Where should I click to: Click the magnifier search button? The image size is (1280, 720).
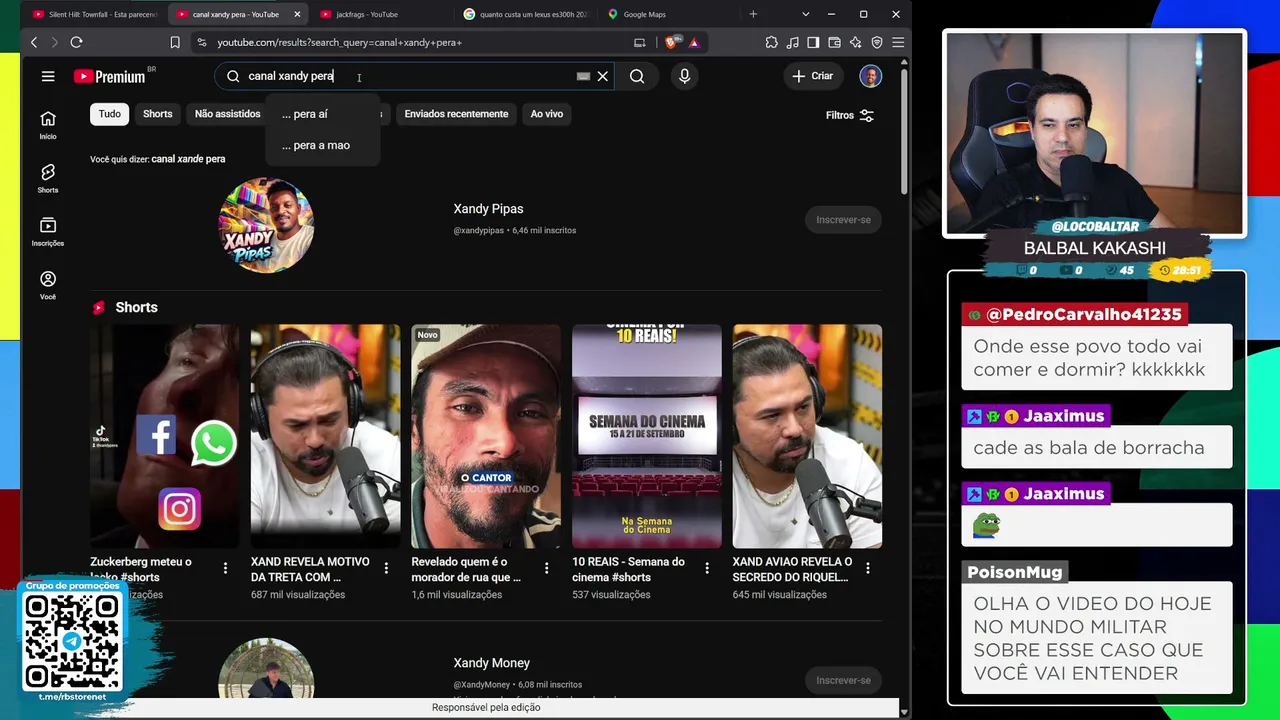point(637,76)
